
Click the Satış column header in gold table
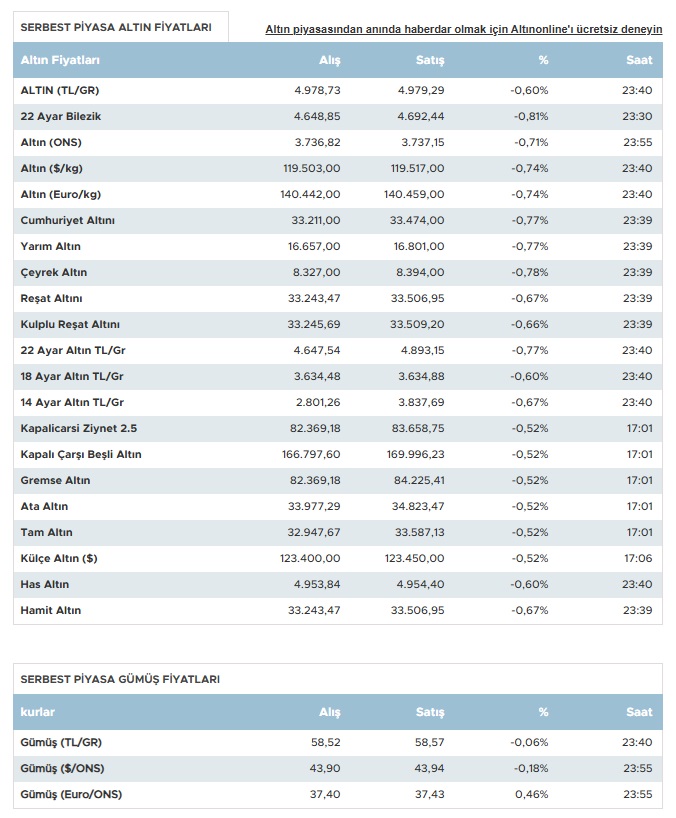coord(430,61)
